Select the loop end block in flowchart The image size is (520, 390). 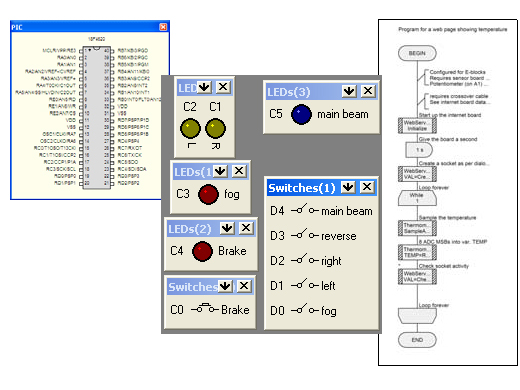417,316
